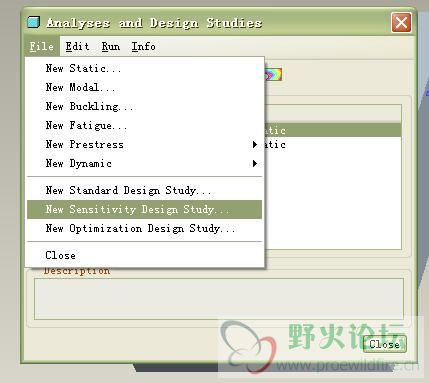Choose New Standard Design Study...
The height and width of the screenshot is (383, 429).
click(x=144, y=190)
